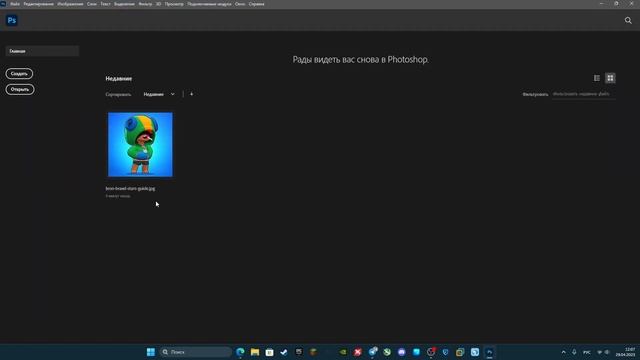
Task: Open the Недавние sort dropdown
Action: tap(159, 94)
